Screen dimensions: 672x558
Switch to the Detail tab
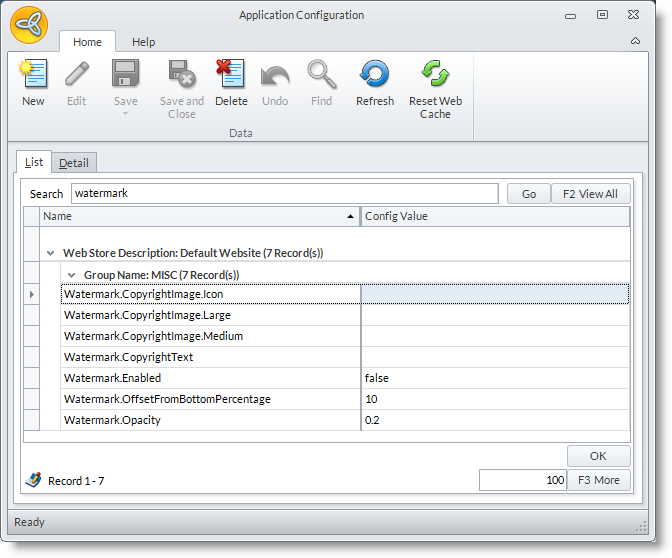pos(73,163)
